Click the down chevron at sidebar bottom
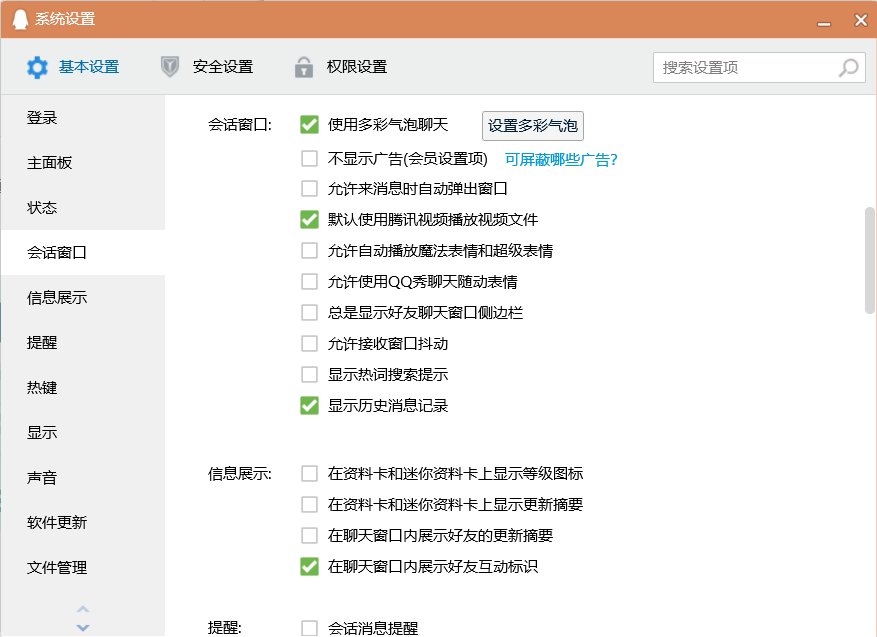877x637 pixels. pyautogui.click(x=83, y=627)
